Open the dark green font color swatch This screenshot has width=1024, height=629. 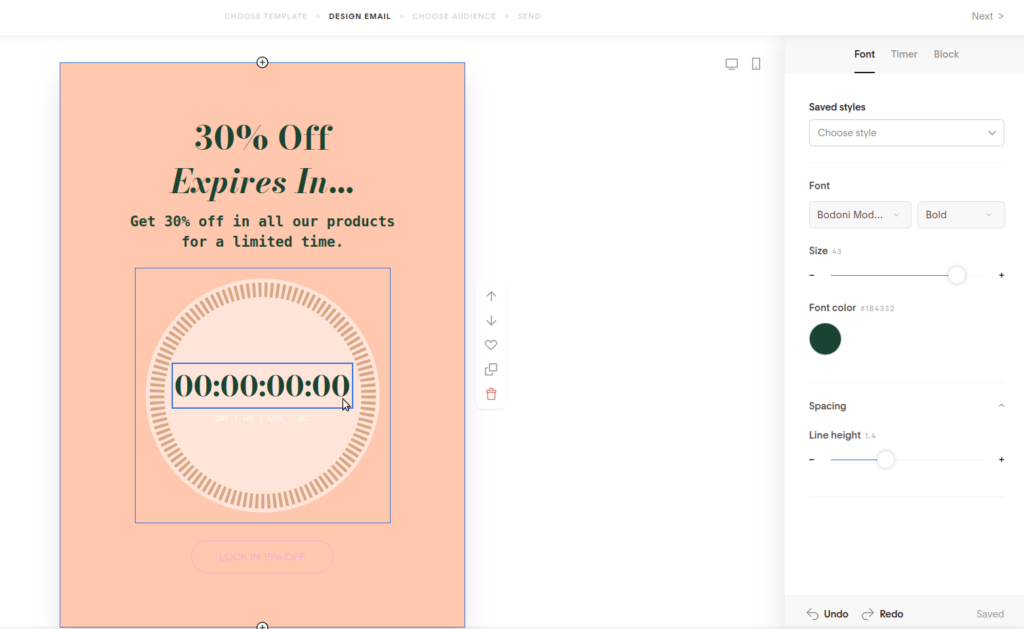(825, 339)
